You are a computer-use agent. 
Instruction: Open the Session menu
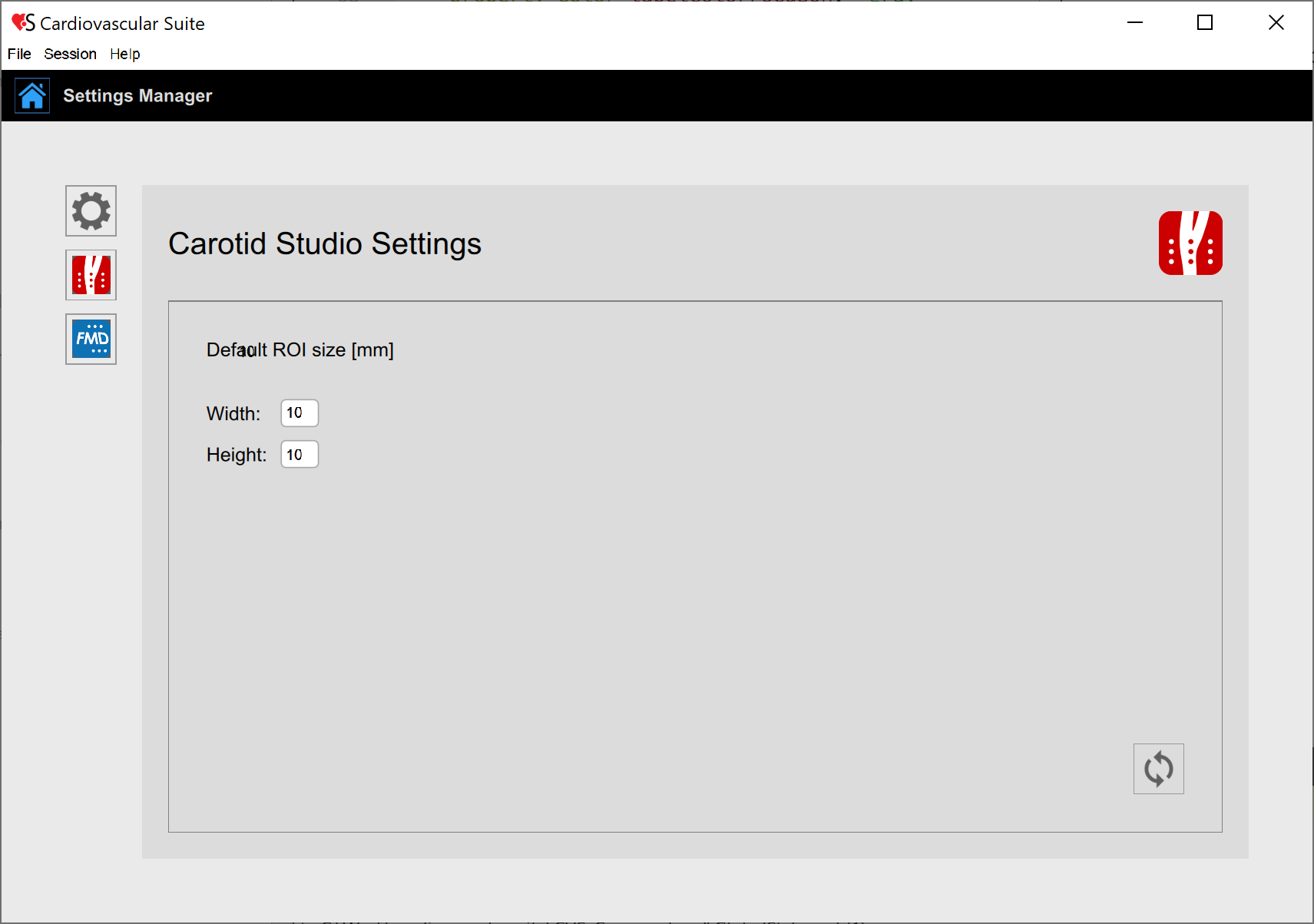pyautogui.click(x=70, y=54)
